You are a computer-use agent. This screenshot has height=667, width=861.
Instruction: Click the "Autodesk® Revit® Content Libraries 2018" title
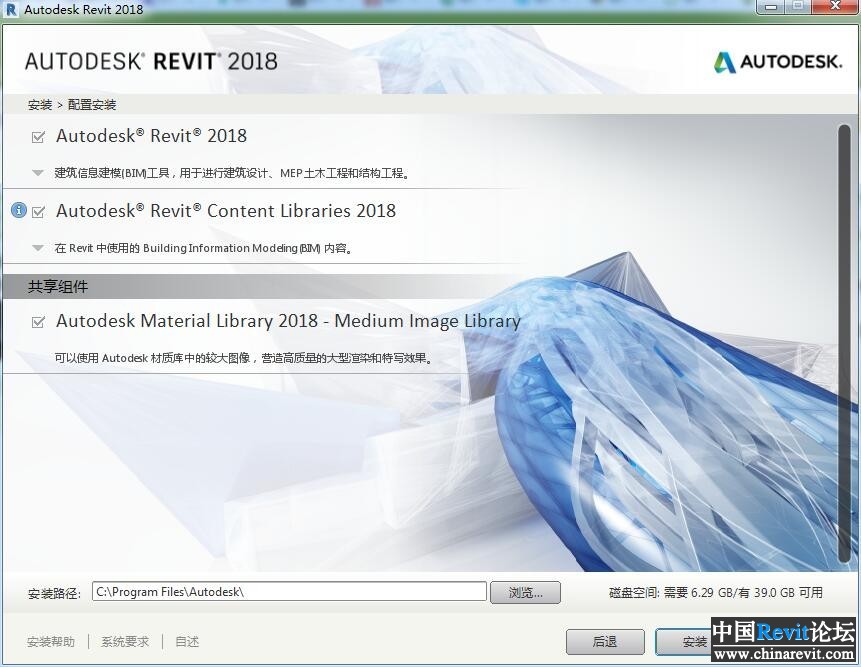click(226, 211)
